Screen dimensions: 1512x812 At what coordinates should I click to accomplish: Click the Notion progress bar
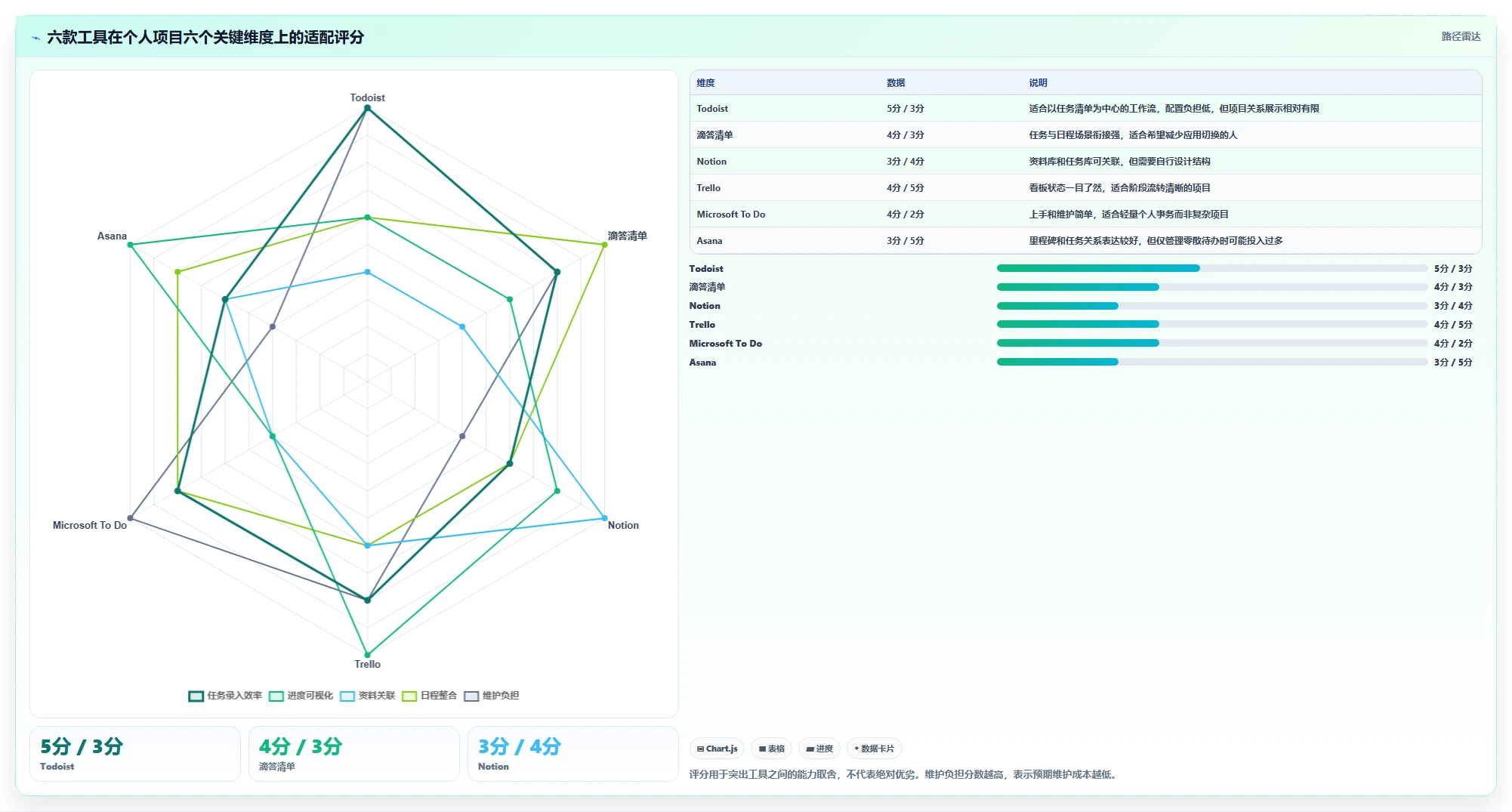[1212, 306]
